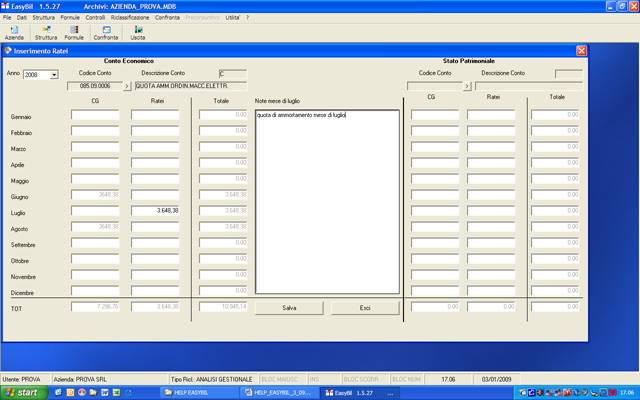Open the Confronta menu
This screenshot has width=640, height=400.
(x=167, y=18)
